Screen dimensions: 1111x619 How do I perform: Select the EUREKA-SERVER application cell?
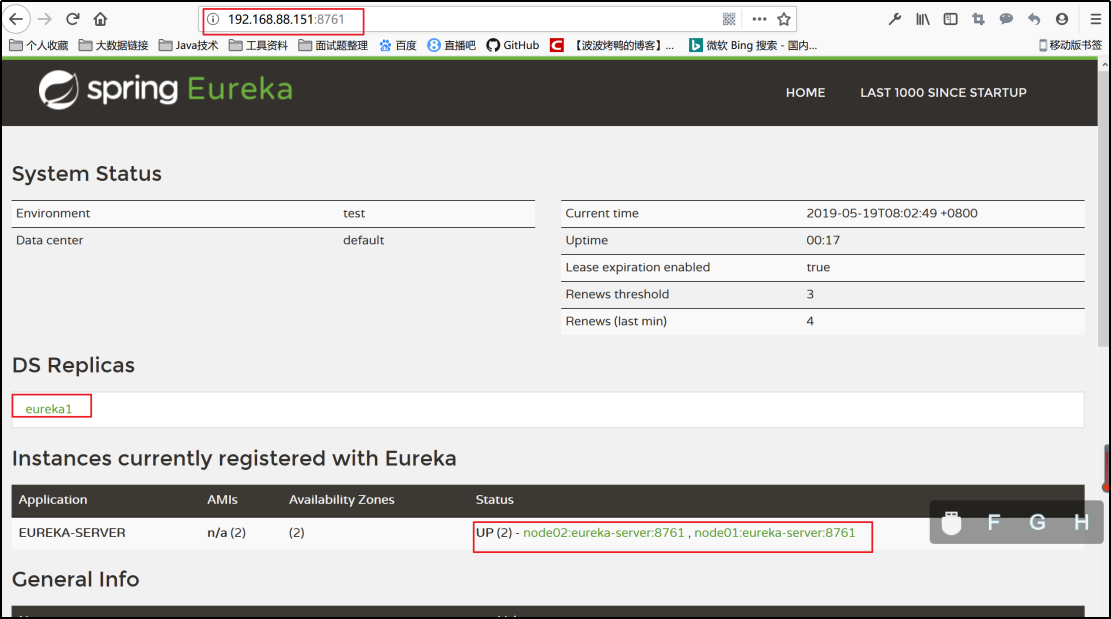pyautogui.click(x=72, y=533)
